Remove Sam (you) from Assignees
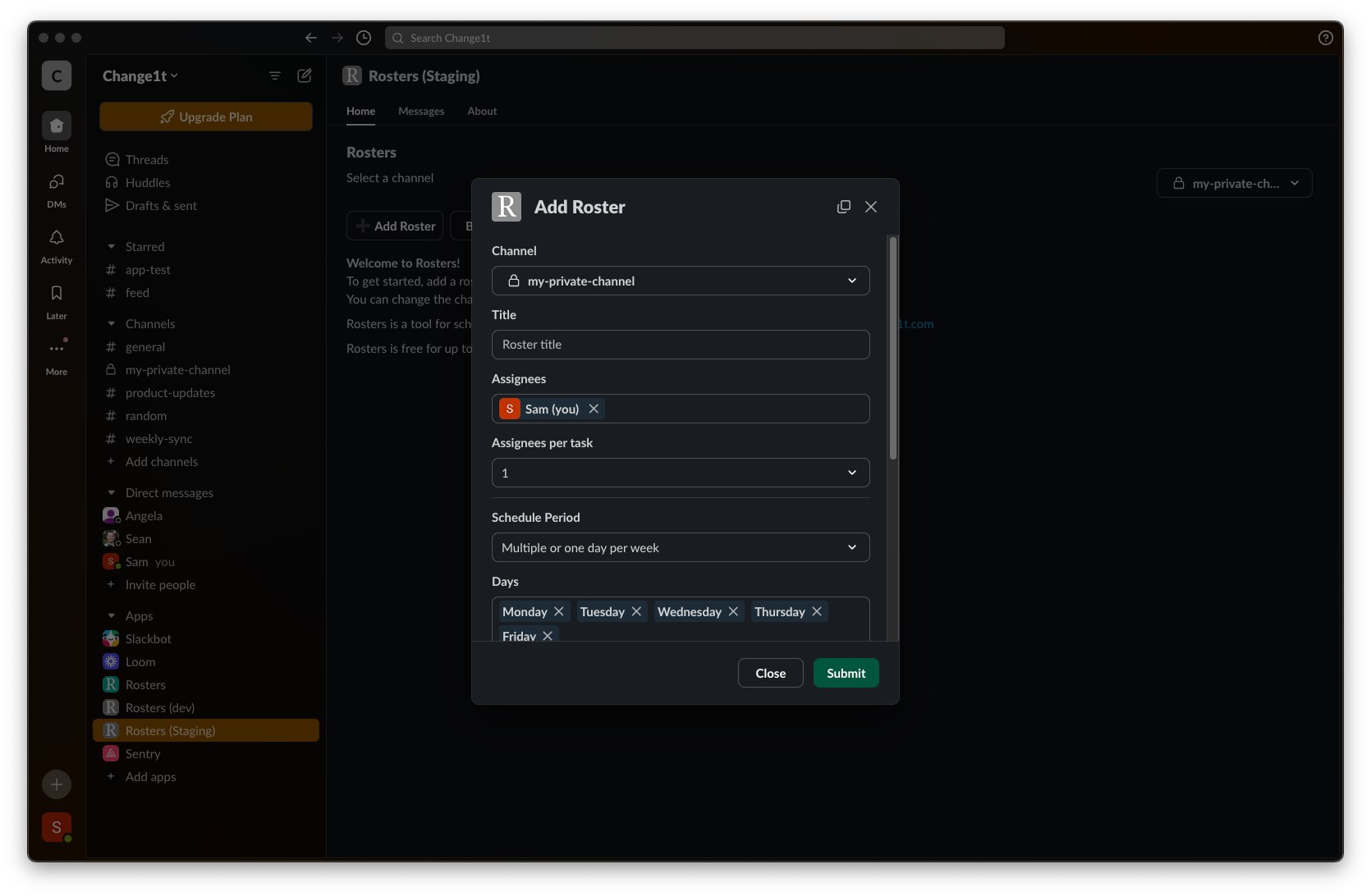 (x=594, y=409)
